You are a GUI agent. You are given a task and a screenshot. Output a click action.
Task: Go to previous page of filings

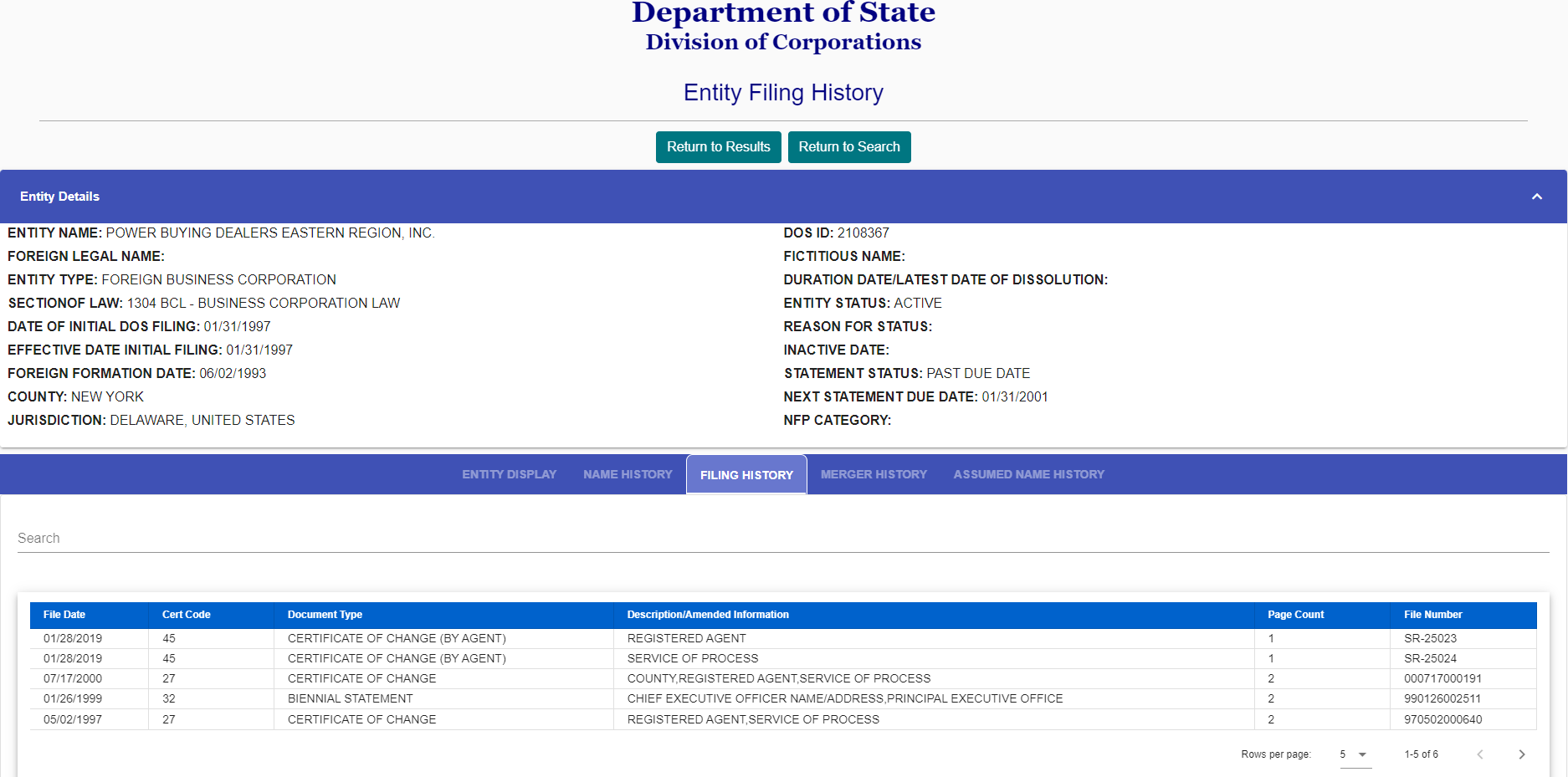pos(1479,754)
